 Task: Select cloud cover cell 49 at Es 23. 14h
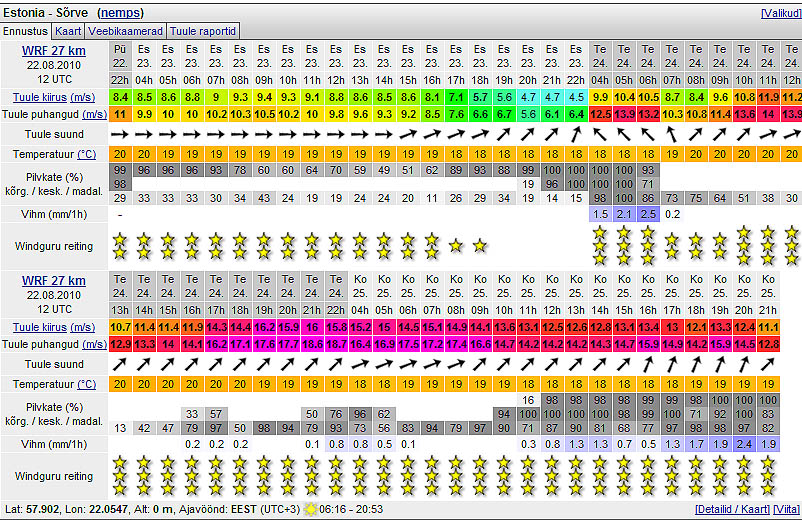384,170
